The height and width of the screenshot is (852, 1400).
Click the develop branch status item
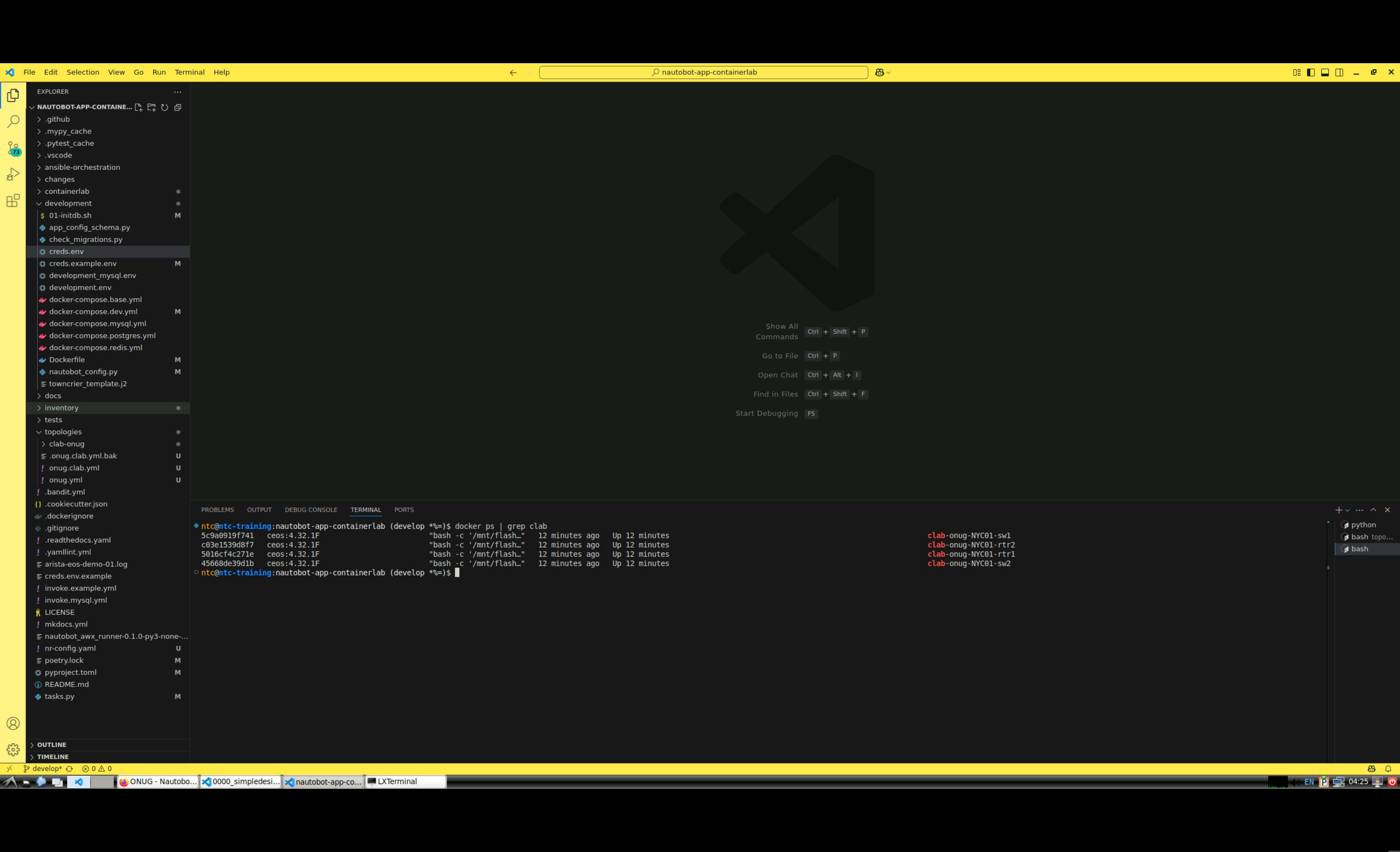pos(43,769)
